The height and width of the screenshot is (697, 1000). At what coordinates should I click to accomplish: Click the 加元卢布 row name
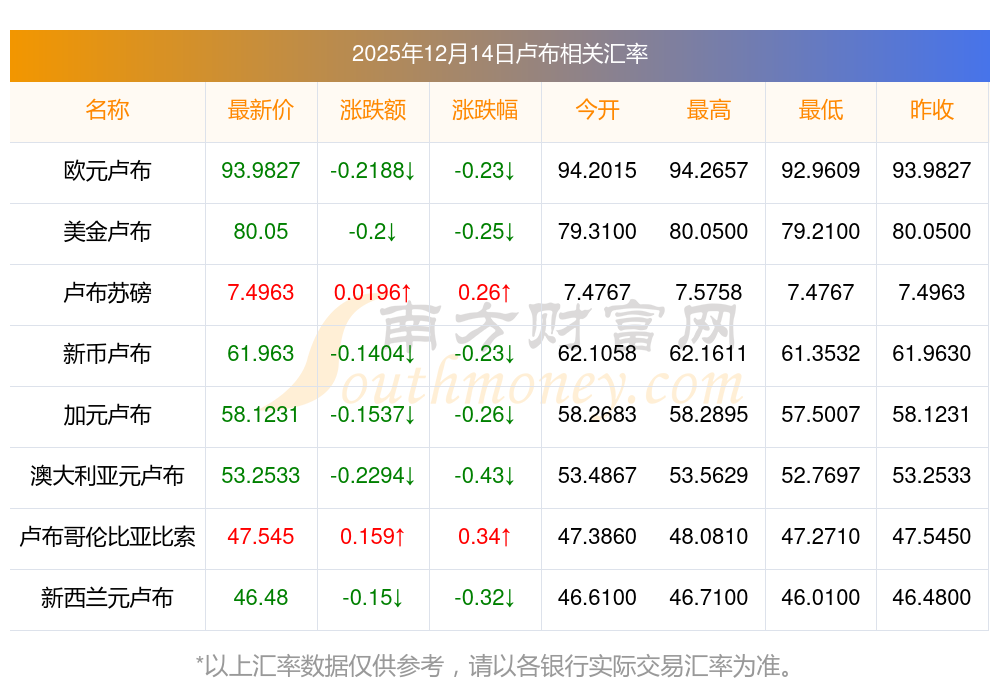tap(107, 415)
